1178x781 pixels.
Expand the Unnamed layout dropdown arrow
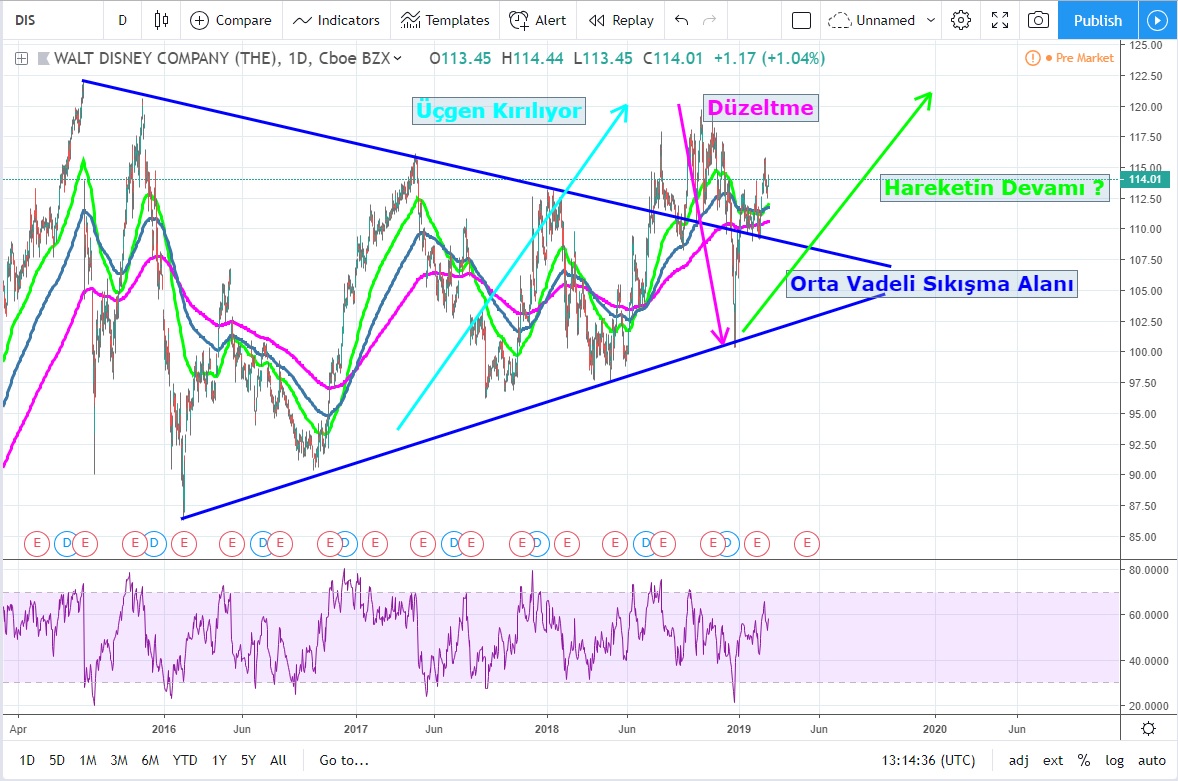coord(931,20)
